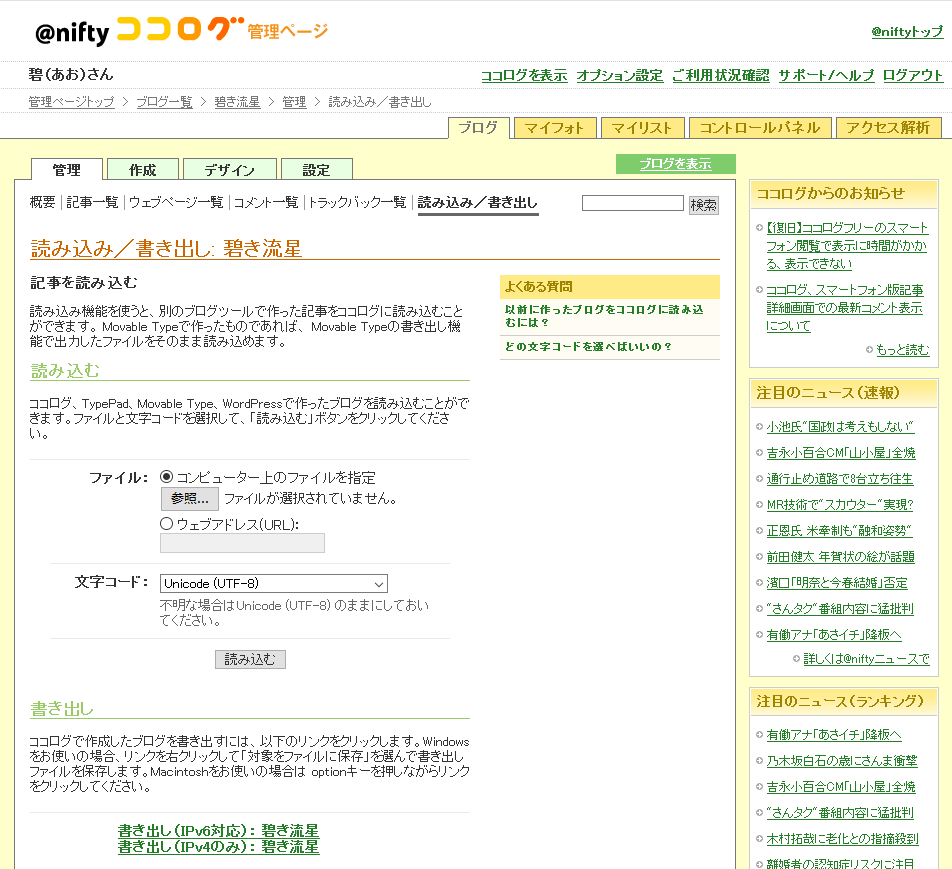
Task: Open "さんタク" news in 速報 list
Action: [840, 609]
